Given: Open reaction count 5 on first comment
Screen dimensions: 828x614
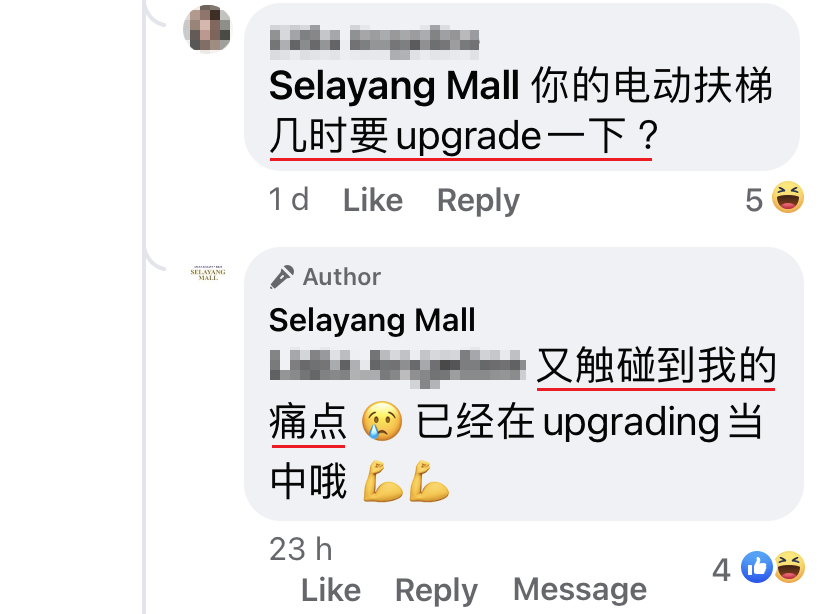Looking at the screenshot, I should 754,200.
